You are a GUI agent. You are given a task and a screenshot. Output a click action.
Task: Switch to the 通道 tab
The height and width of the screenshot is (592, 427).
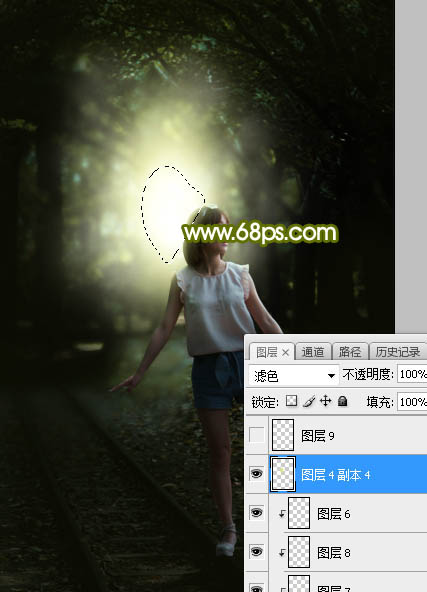pyautogui.click(x=313, y=352)
